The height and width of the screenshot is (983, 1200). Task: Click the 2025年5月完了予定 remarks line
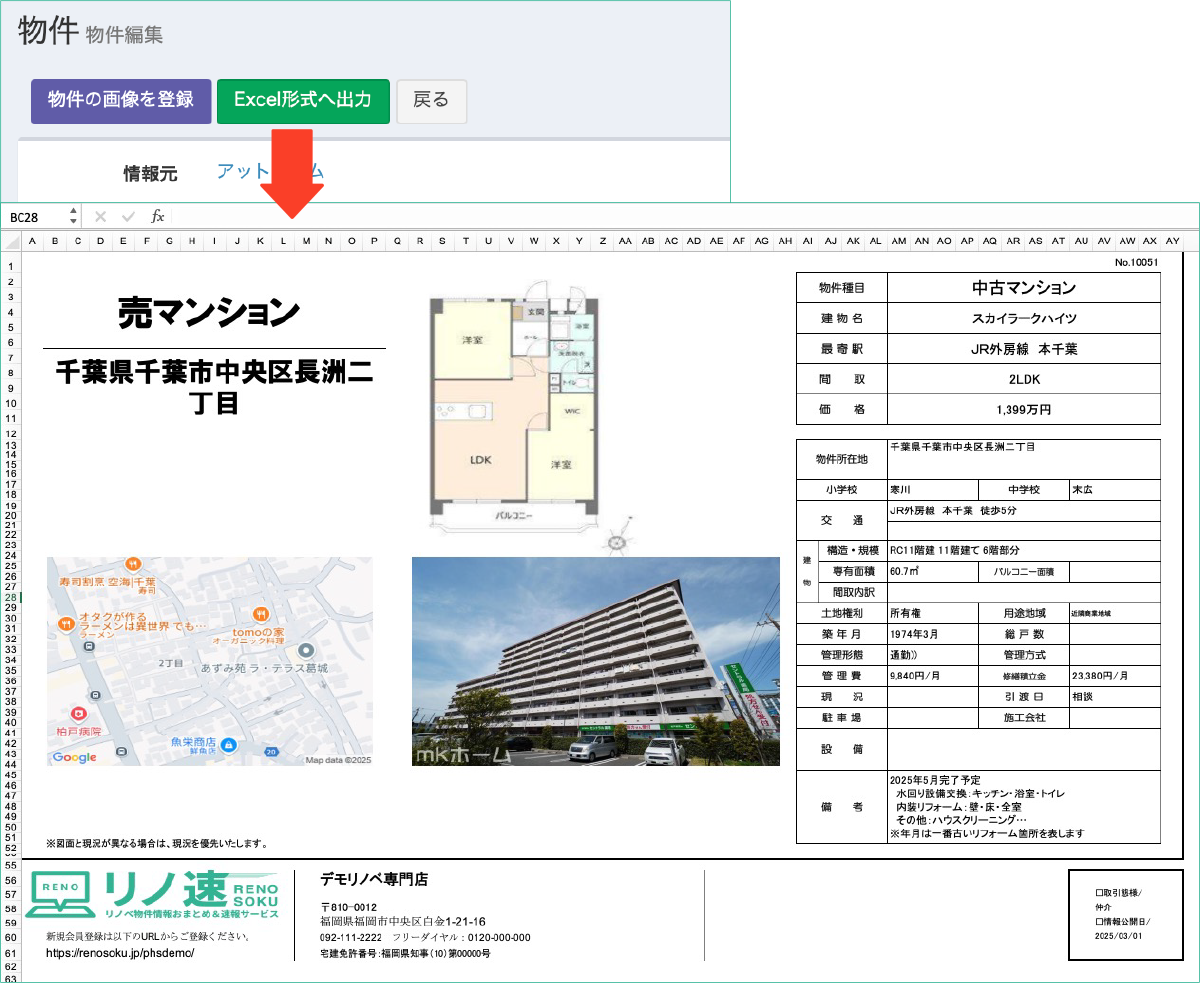coord(935,780)
